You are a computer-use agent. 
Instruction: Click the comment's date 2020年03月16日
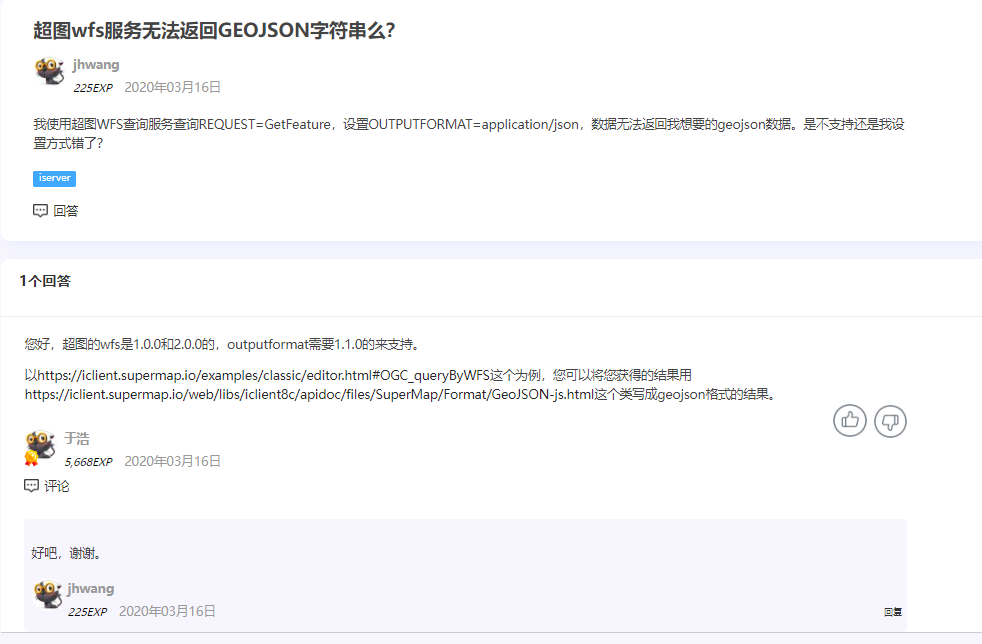tap(167, 611)
